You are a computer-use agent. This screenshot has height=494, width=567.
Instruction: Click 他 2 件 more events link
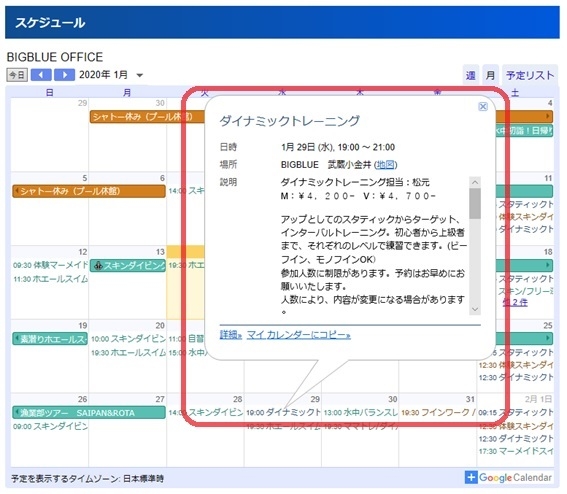point(515,302)
